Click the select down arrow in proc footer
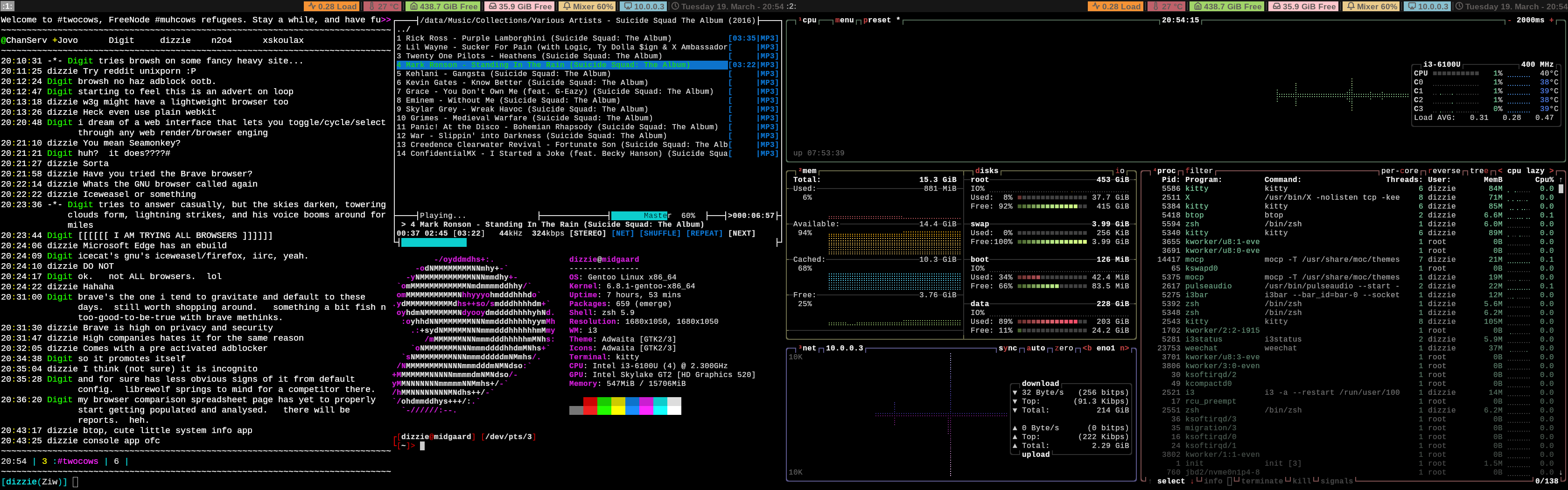 pyautogui.click(x=1192, y=482)
